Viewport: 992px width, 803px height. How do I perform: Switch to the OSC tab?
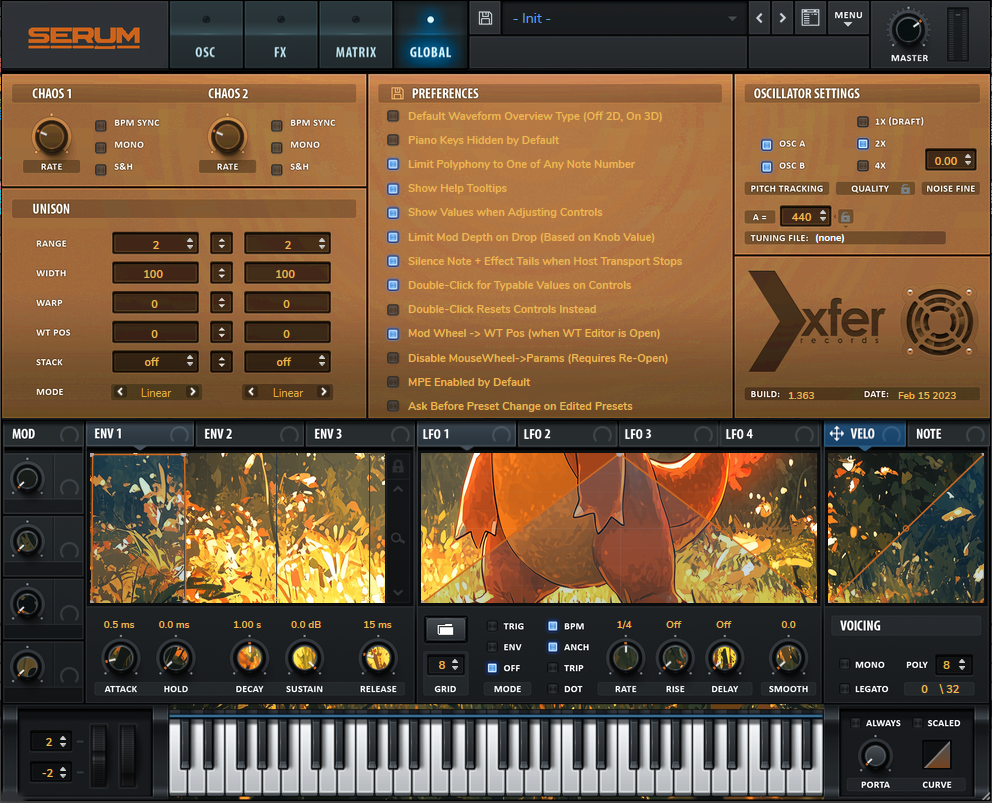click(x=205, y=35)
